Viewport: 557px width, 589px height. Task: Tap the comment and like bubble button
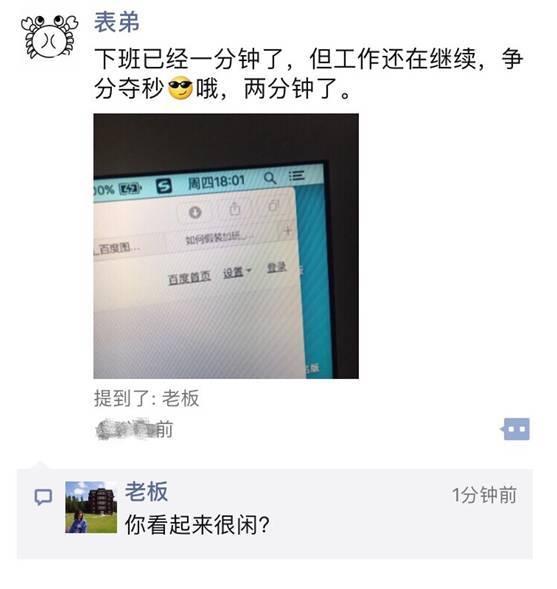click(x=515, y=429)
